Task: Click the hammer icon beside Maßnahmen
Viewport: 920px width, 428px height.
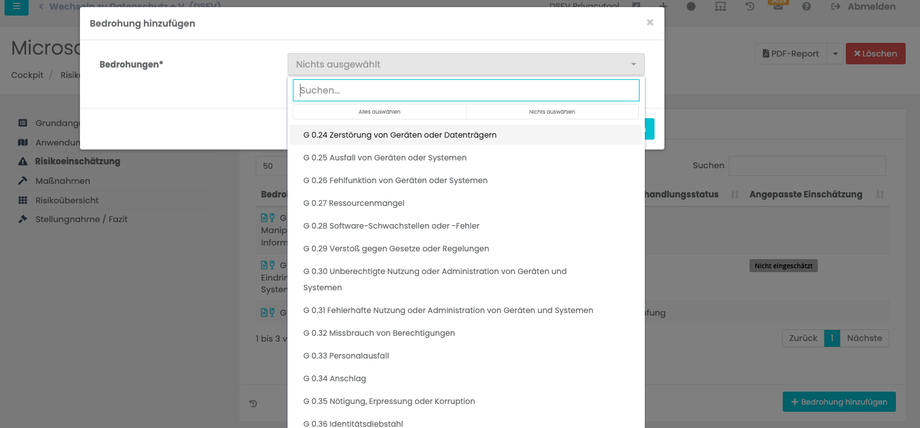Action: 23,181
